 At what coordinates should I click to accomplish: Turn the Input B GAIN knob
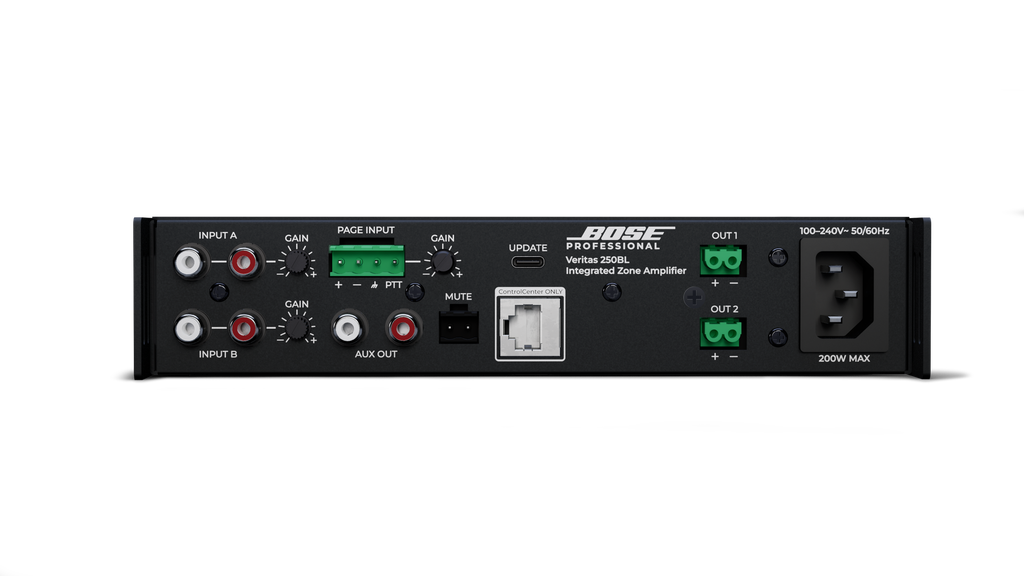point(300,325)
